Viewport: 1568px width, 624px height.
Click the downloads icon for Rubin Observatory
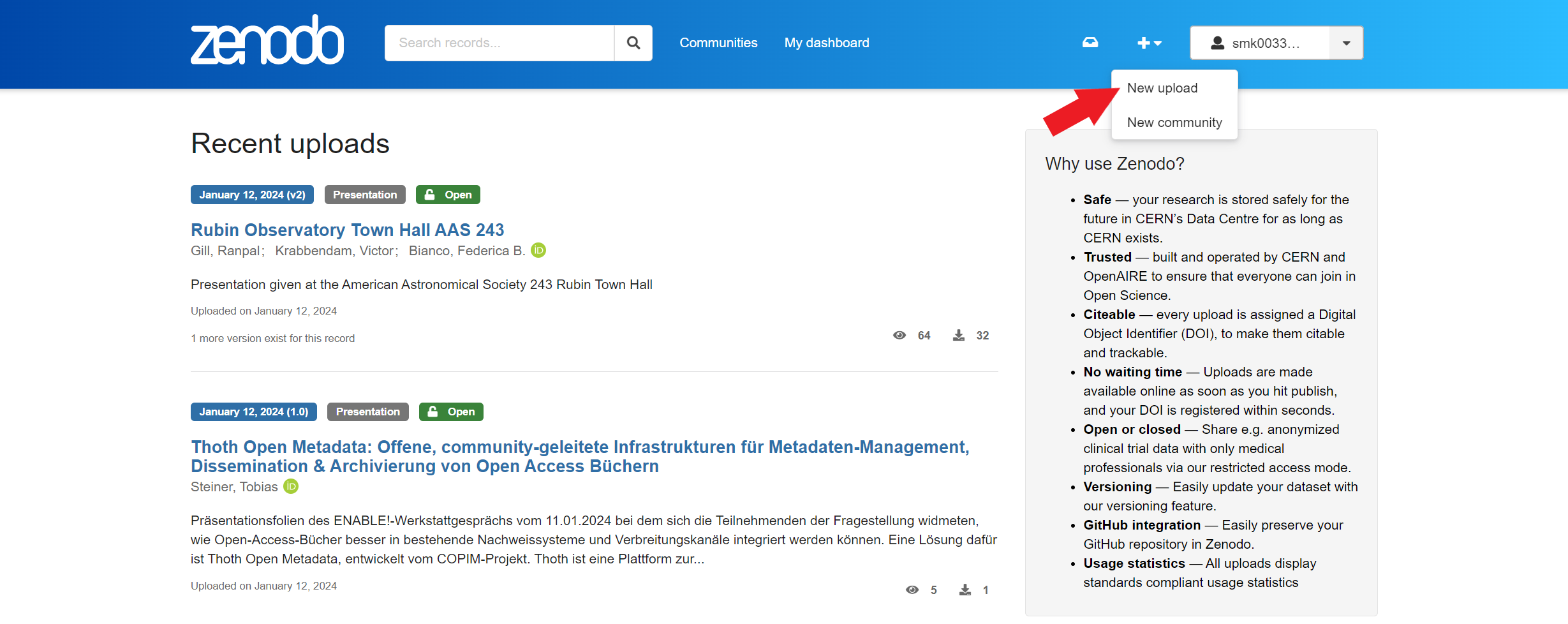[x=959, y=335]
